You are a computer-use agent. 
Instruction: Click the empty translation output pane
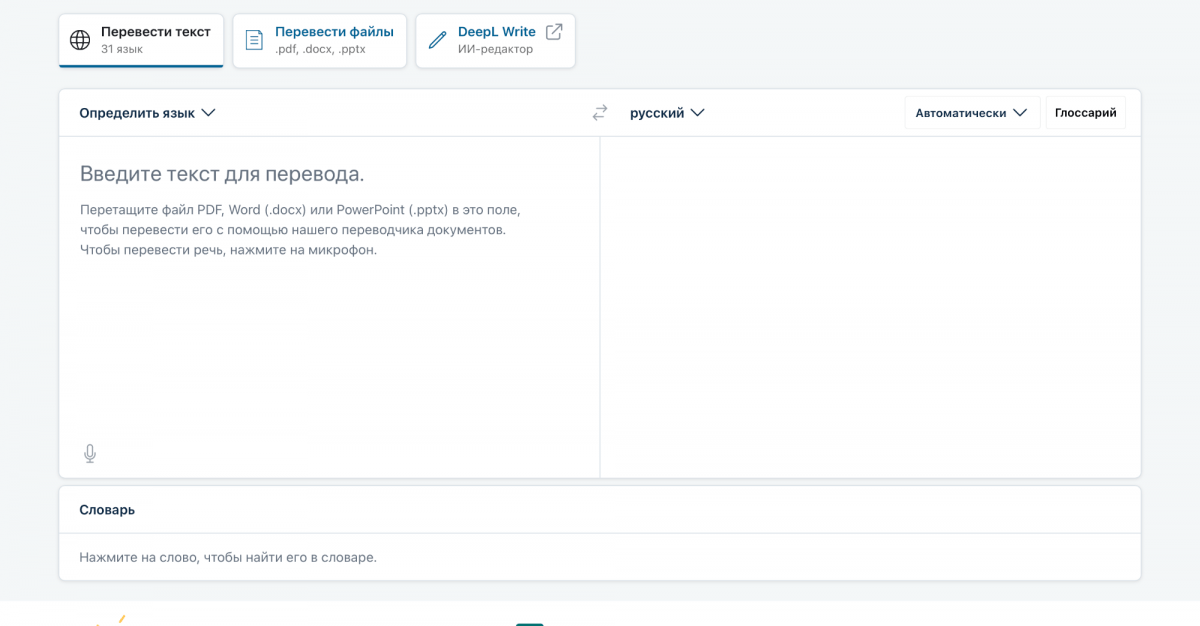pyautogui.click(x=870, y=300)
